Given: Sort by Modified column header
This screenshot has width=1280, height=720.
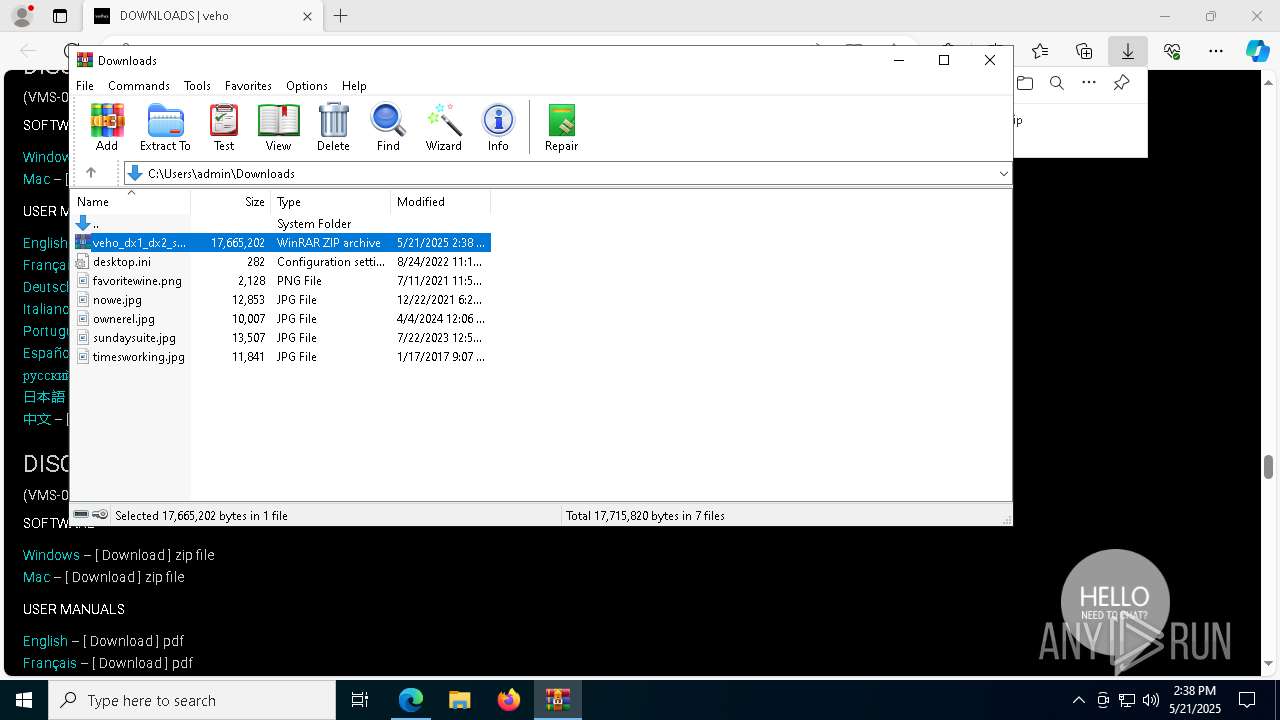Looking at the screenshot, I should [x=440, y=202].
